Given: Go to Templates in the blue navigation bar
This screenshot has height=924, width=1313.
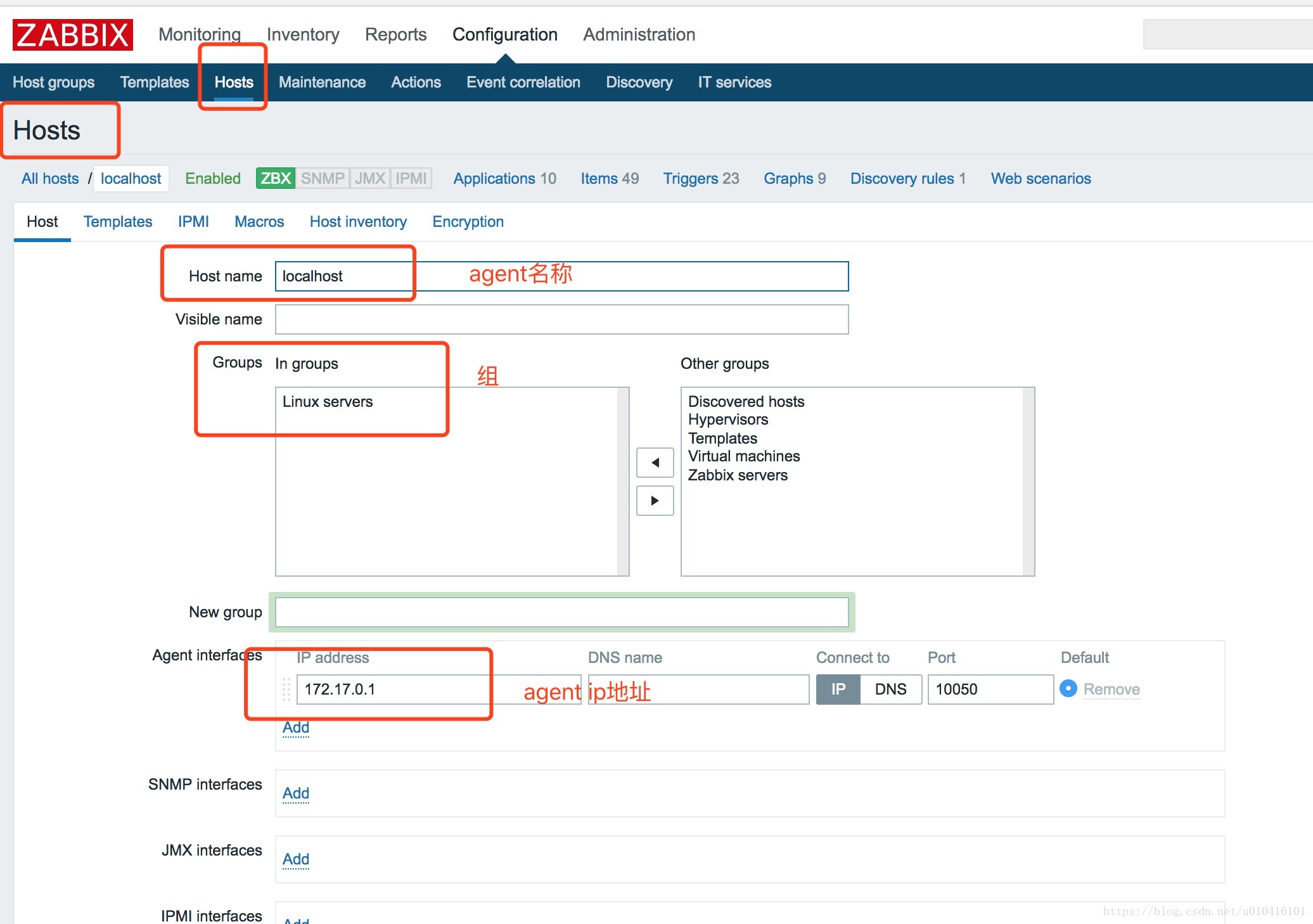Looking at the screenshot, I should point(155,82).
